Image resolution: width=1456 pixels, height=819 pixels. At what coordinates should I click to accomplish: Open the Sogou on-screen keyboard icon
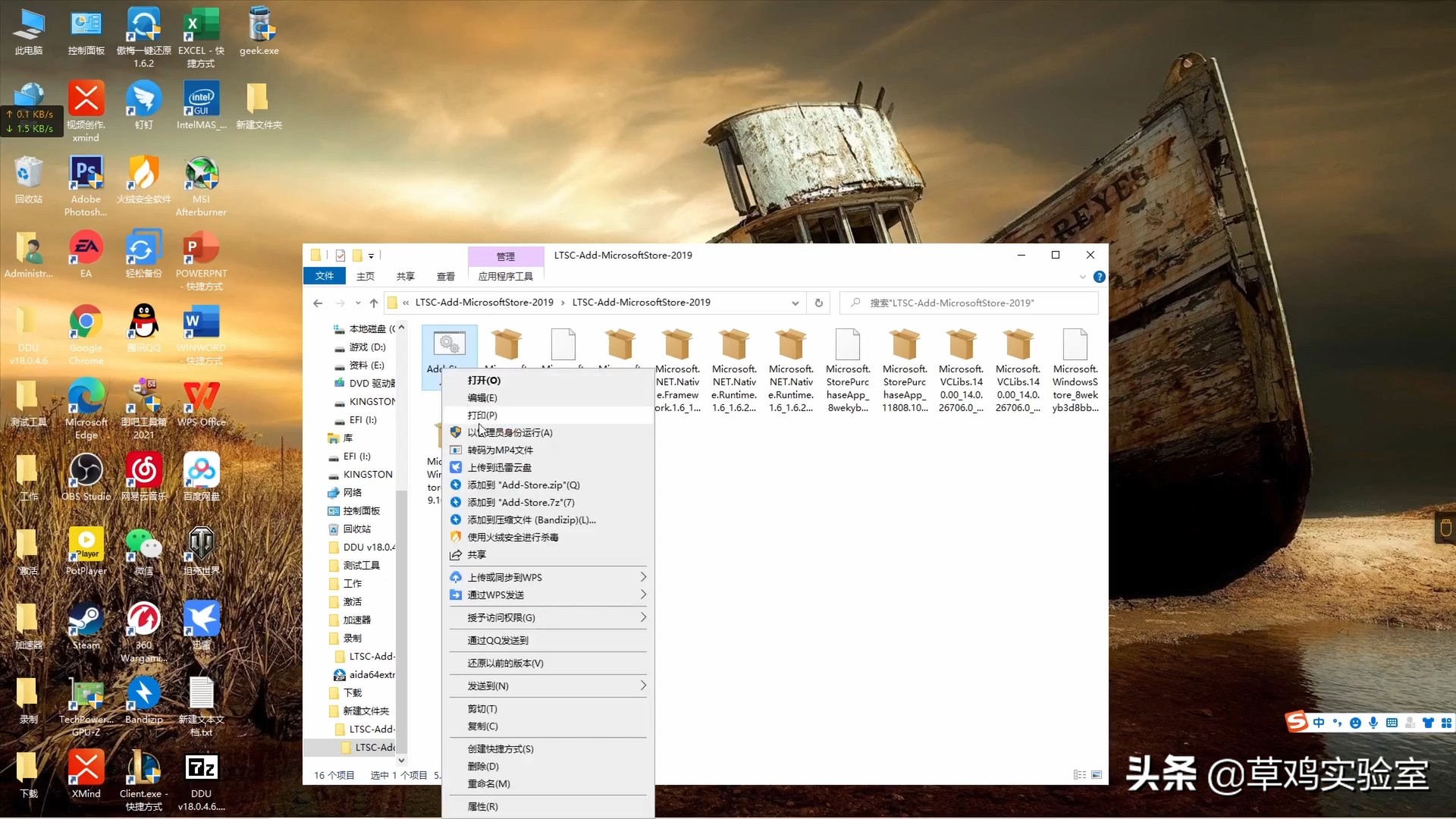(1392, 723)
